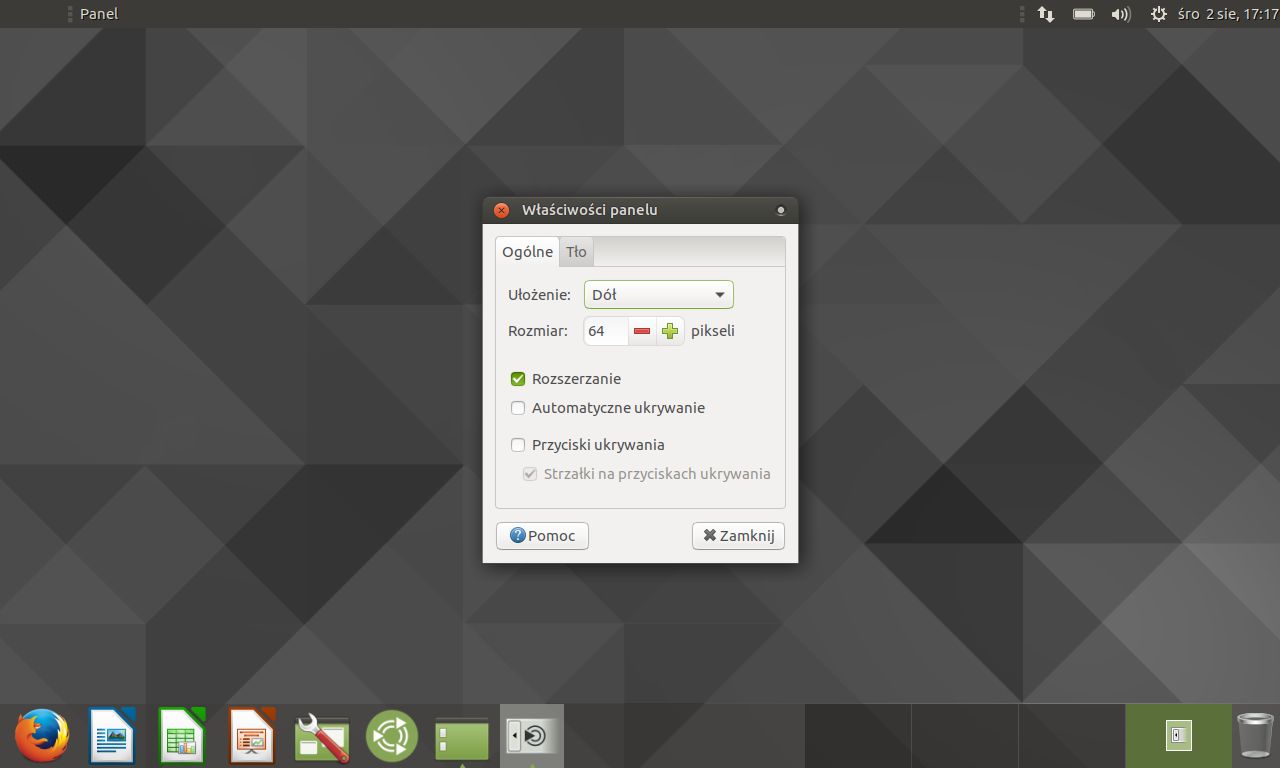Click the green plus to increase size
This screenshot has width=1280, height=768.
(x=670, y=331)
